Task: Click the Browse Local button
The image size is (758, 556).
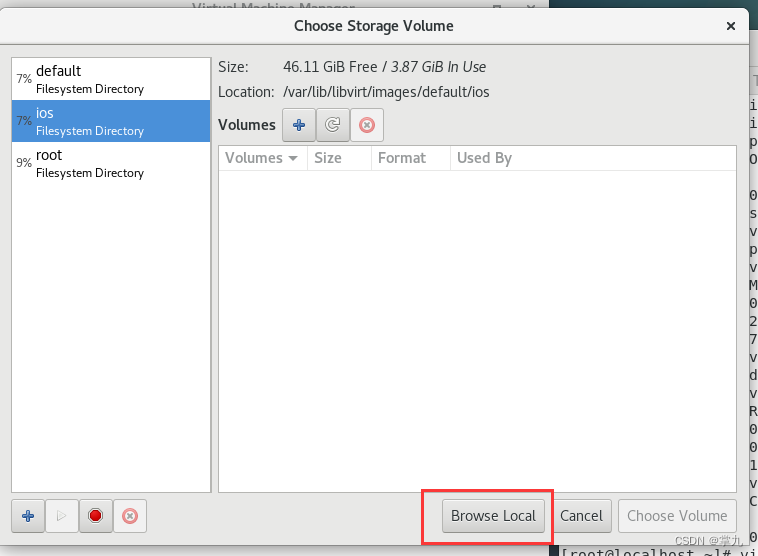Action: click(x=493, y=516)
